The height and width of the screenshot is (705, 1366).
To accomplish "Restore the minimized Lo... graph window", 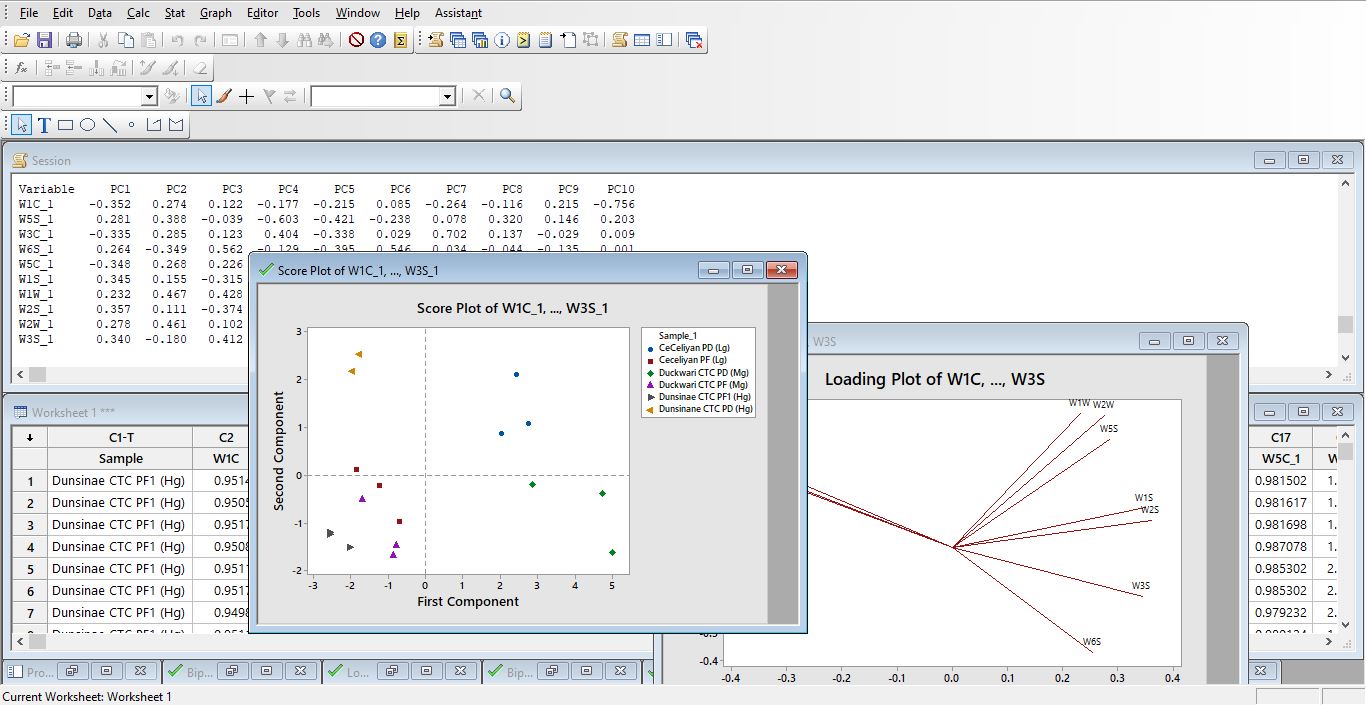I will coord(393,671).
